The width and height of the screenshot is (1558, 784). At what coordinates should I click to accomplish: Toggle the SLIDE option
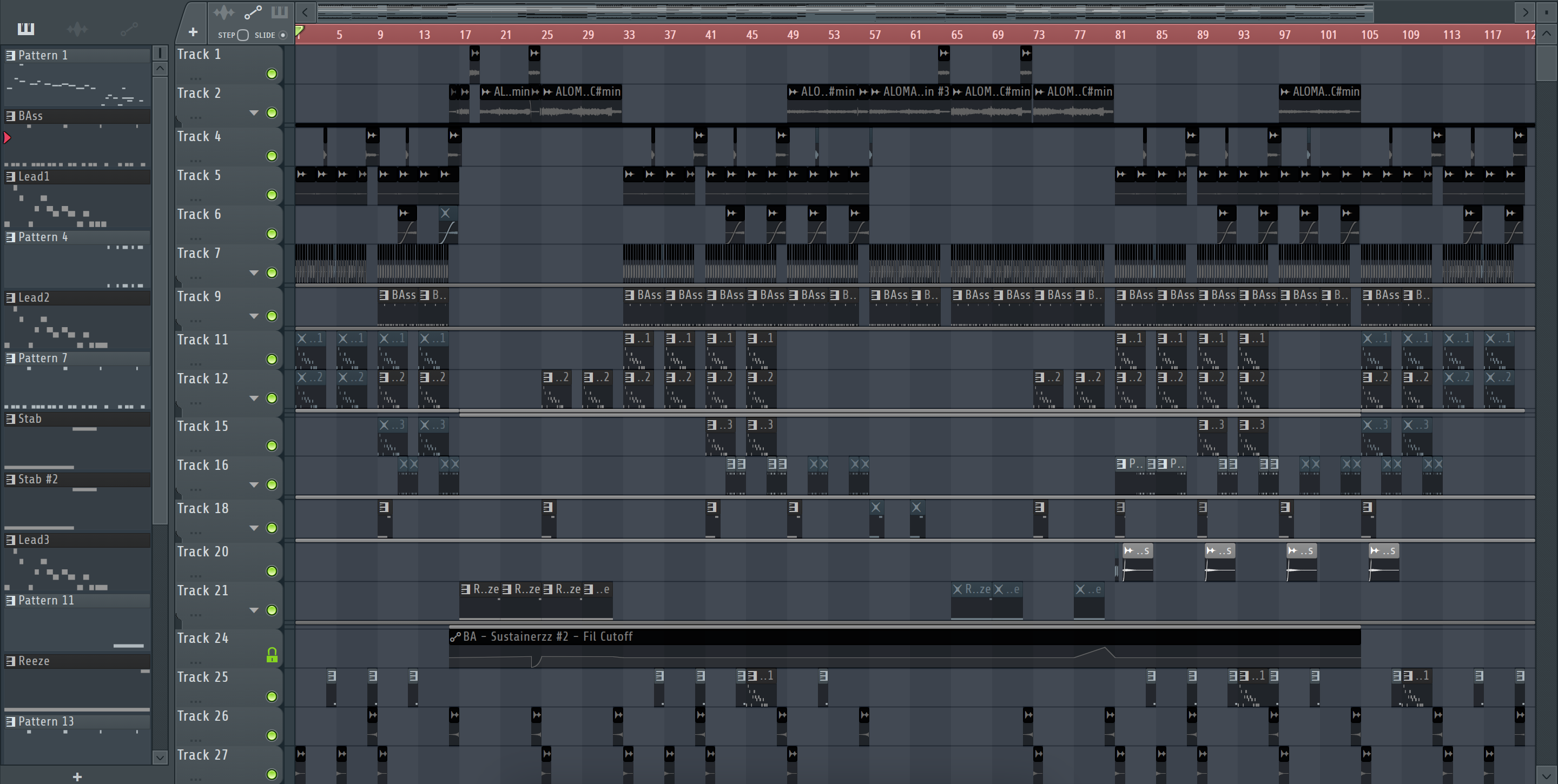pyautogui.click(x=282, y=35)
